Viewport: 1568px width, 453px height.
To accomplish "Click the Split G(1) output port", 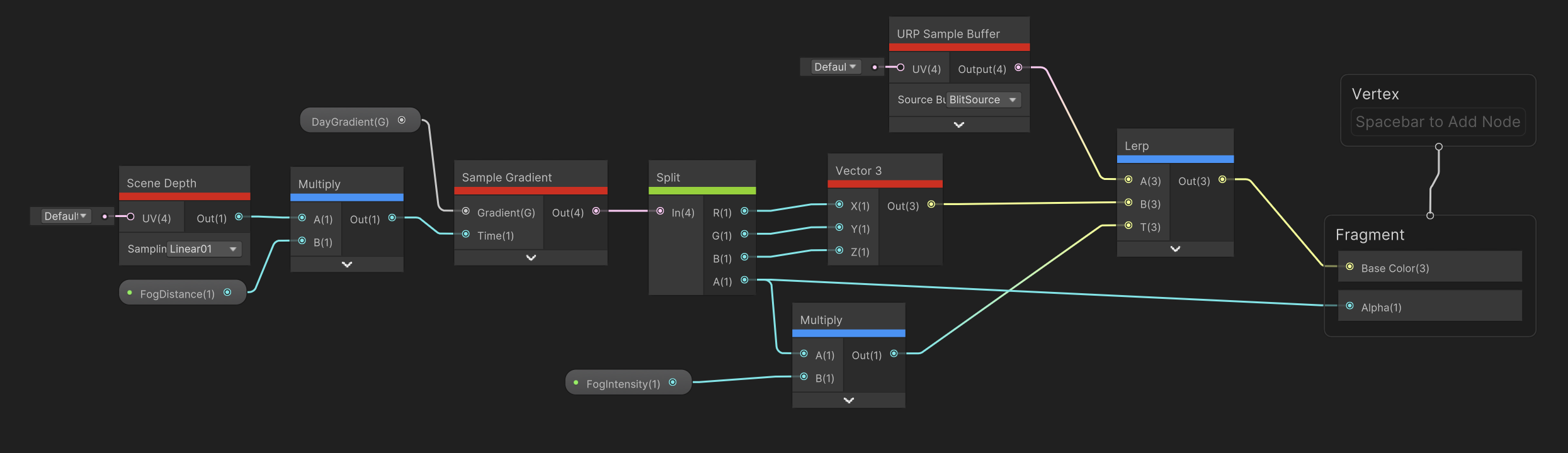I will coord(744,234).
